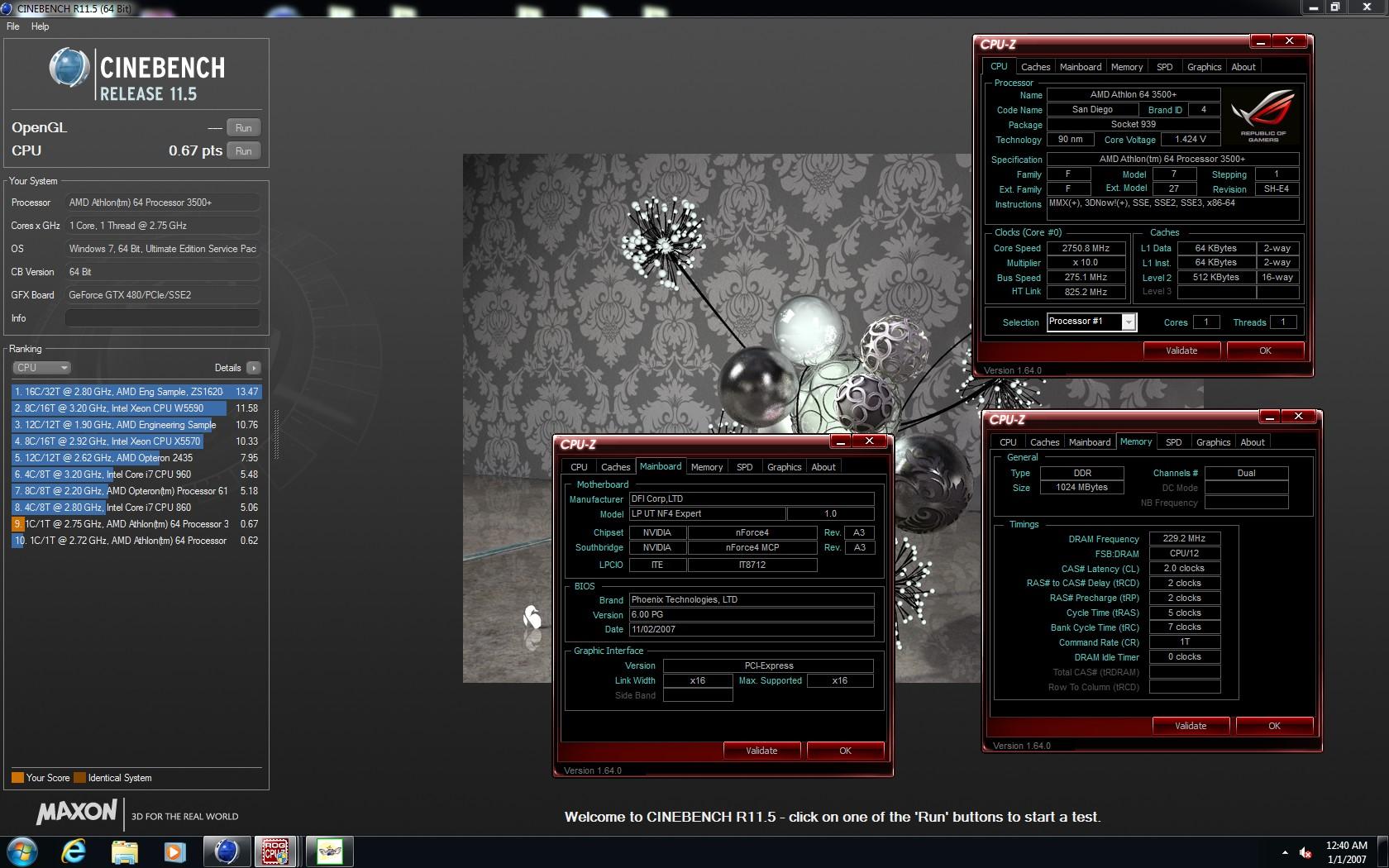Viewport: 1389px width, 868px height.
Task: Click Validate in the Memory CPU-Z window
Action: tap(1191, 726)
